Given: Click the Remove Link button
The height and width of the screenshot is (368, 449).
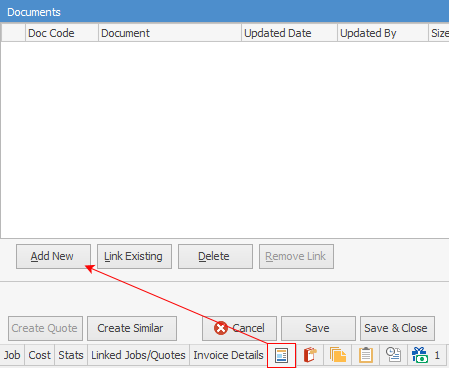Looking at the screenshot, I should pos(296,256).
